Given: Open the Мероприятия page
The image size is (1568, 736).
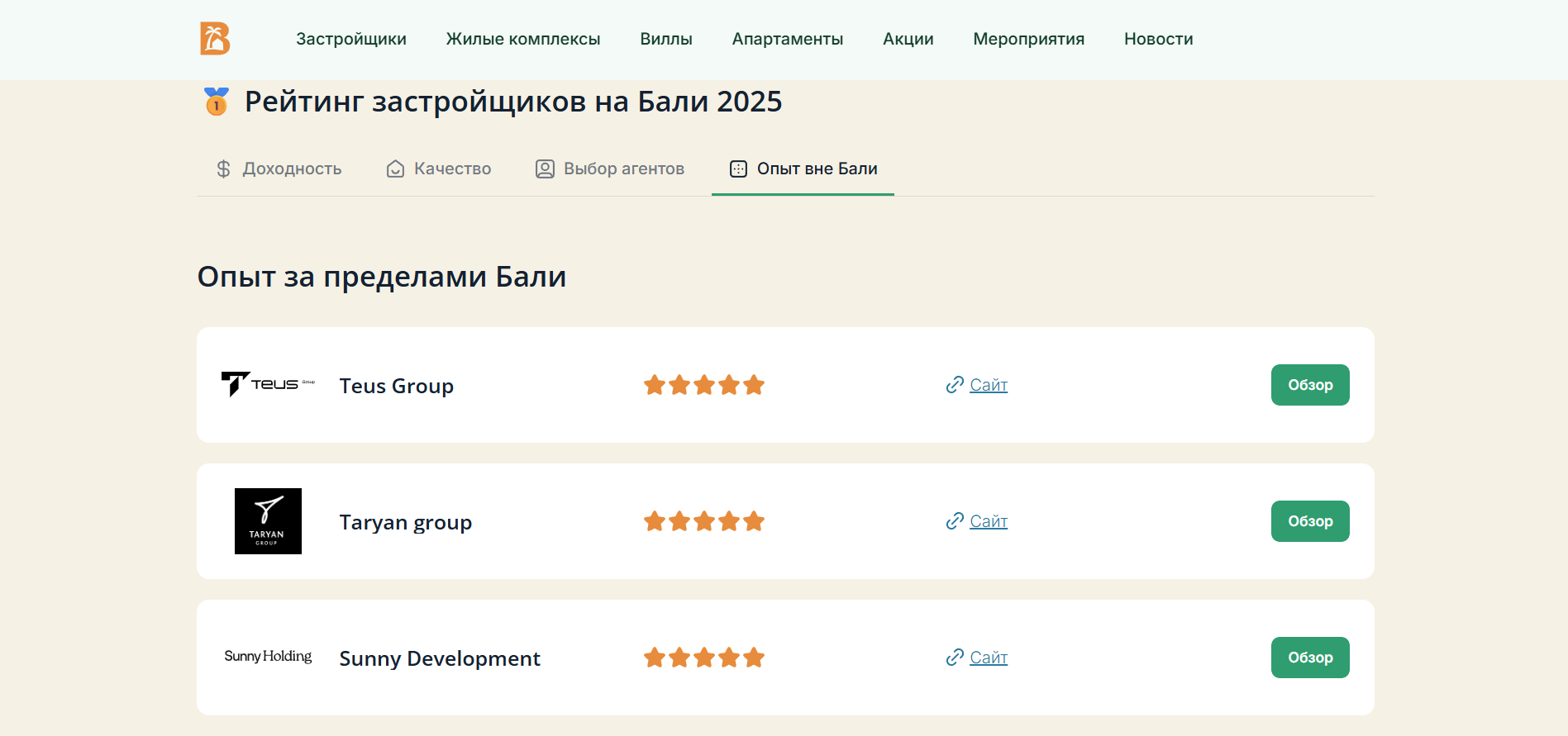Looking at the screenshot, I should point(1029,39).
